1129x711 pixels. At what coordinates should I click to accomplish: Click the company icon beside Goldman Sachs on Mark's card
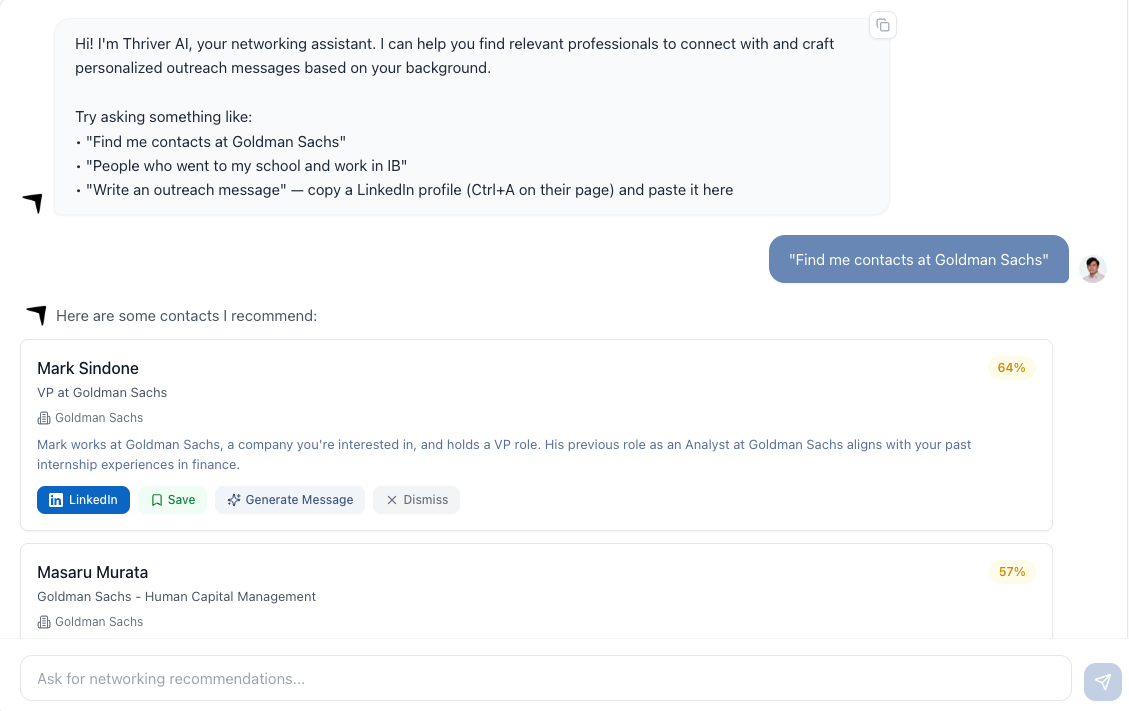tap(43, 417)
